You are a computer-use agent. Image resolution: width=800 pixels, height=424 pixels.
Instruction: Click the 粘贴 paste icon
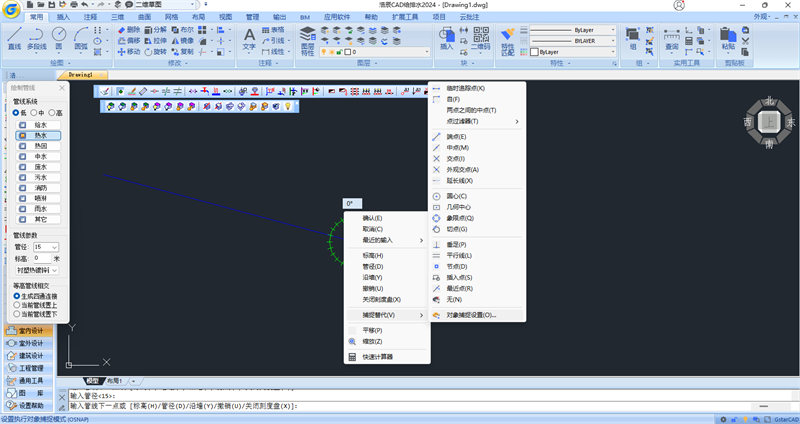coord(728,38)
